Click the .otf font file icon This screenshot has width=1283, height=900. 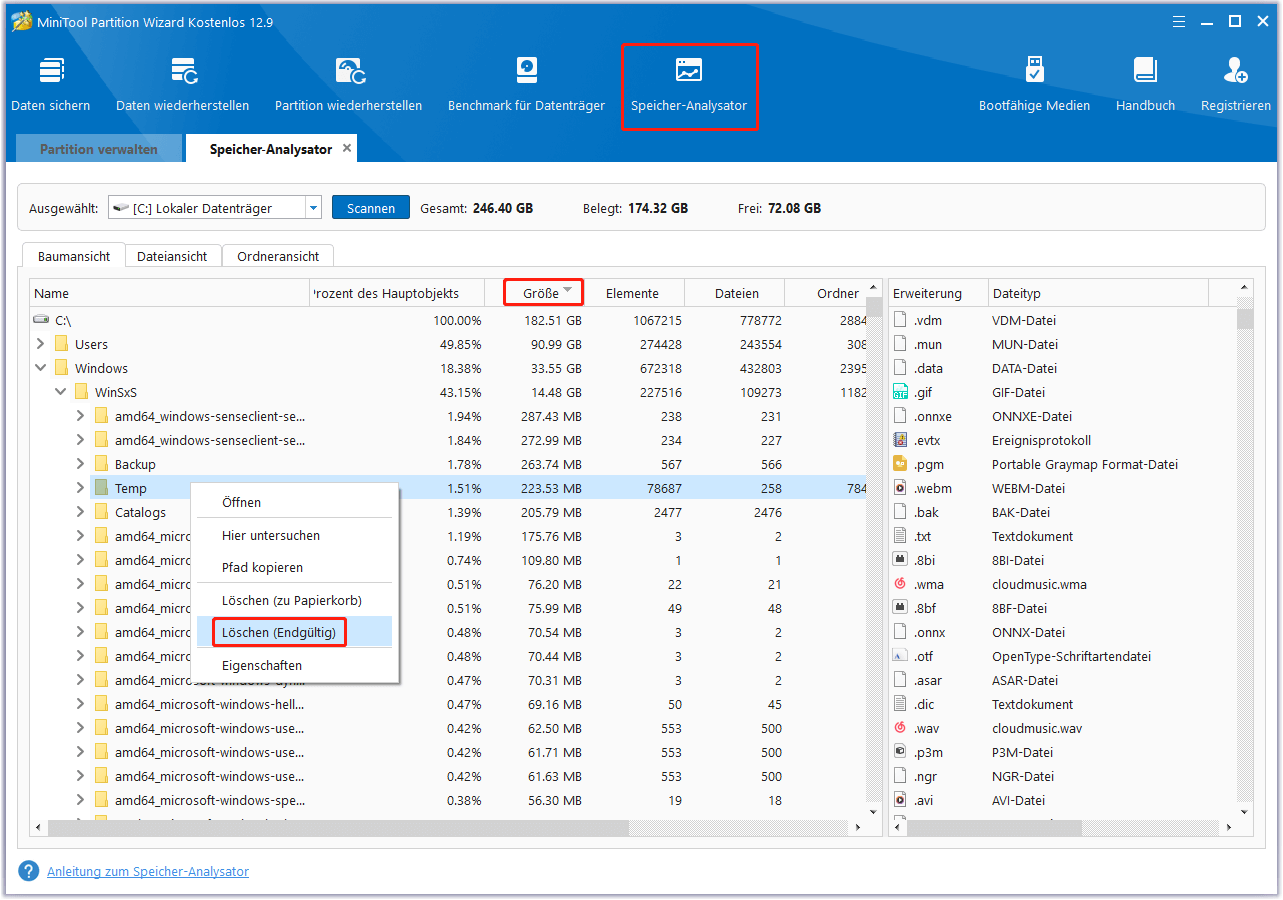click(x=900, y=656)
